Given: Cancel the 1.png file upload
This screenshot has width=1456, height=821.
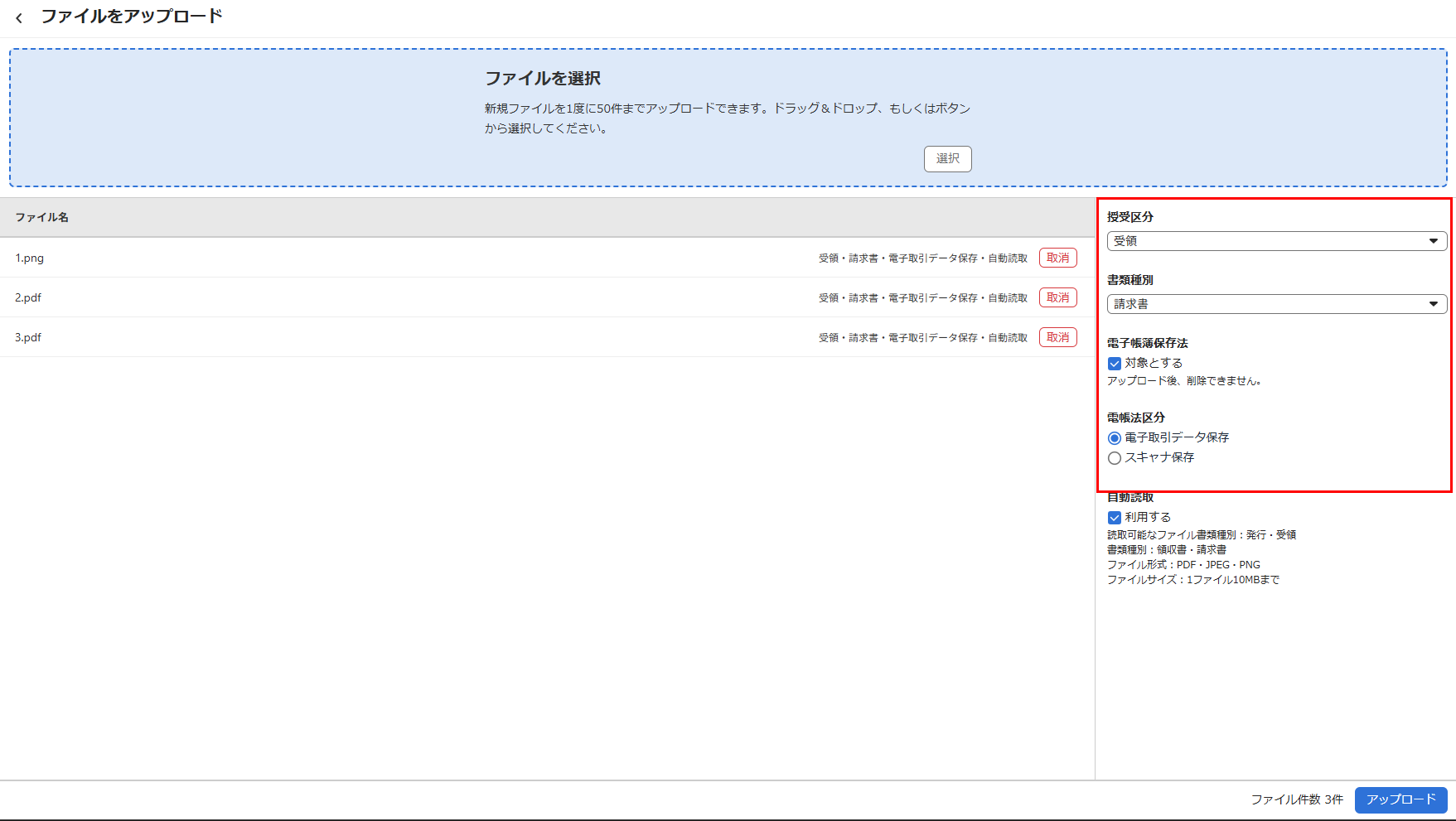Looking at the screenshot, I should click(x=1057, y=258).
